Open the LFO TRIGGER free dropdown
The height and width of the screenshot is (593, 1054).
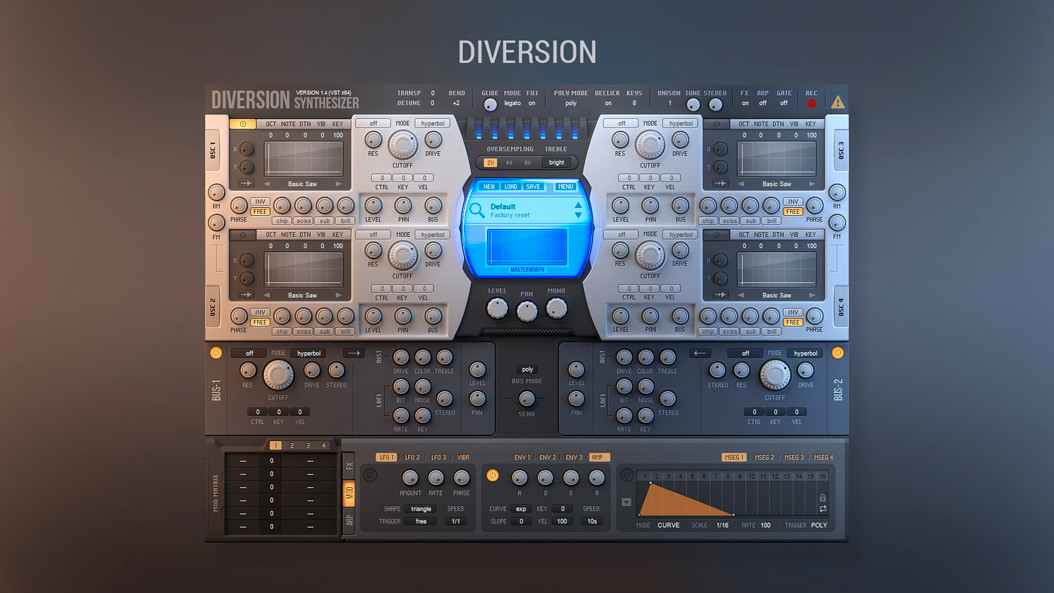pyautogui.click(x=421, y=521)
